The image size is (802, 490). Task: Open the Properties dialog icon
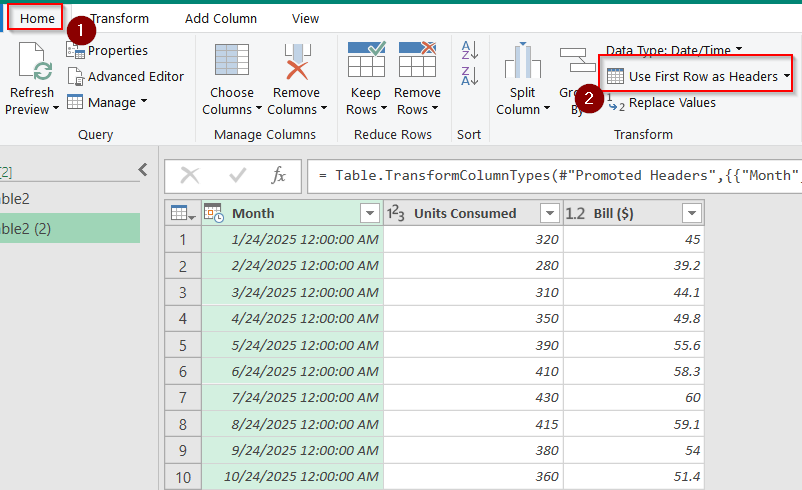[x=75, y=50]
